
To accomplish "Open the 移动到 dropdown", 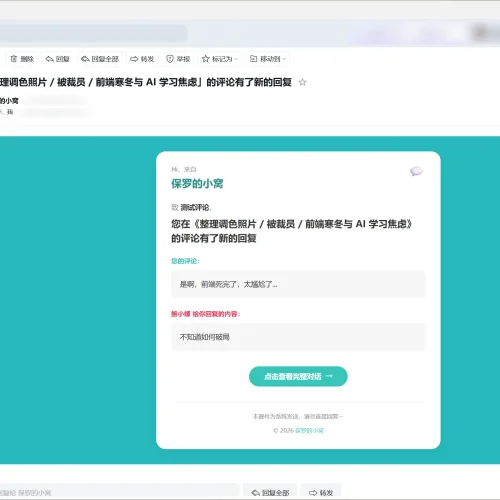I will [x=268, y=59].
